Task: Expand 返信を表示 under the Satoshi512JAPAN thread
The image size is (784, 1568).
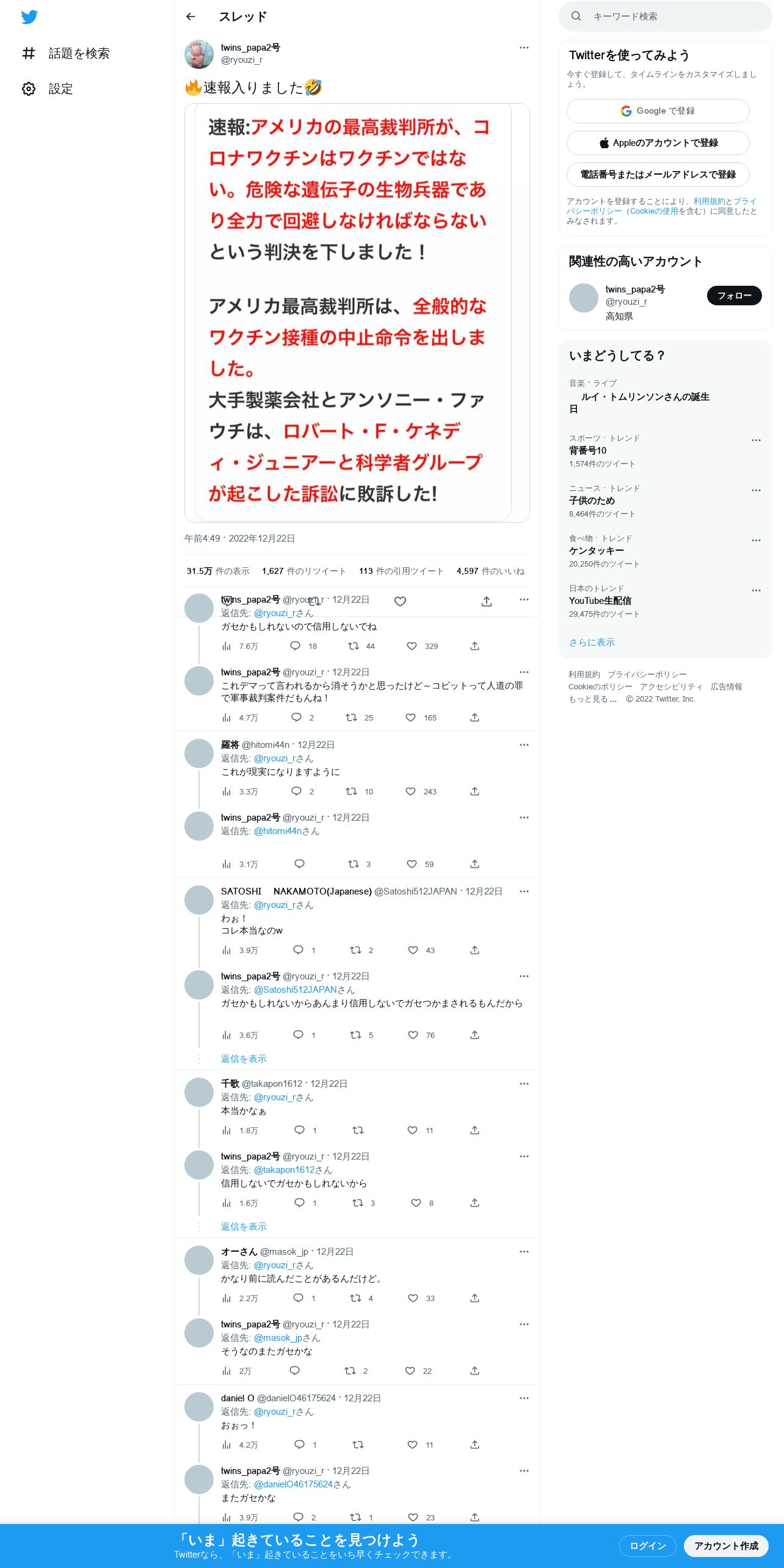Action: 244,1059
